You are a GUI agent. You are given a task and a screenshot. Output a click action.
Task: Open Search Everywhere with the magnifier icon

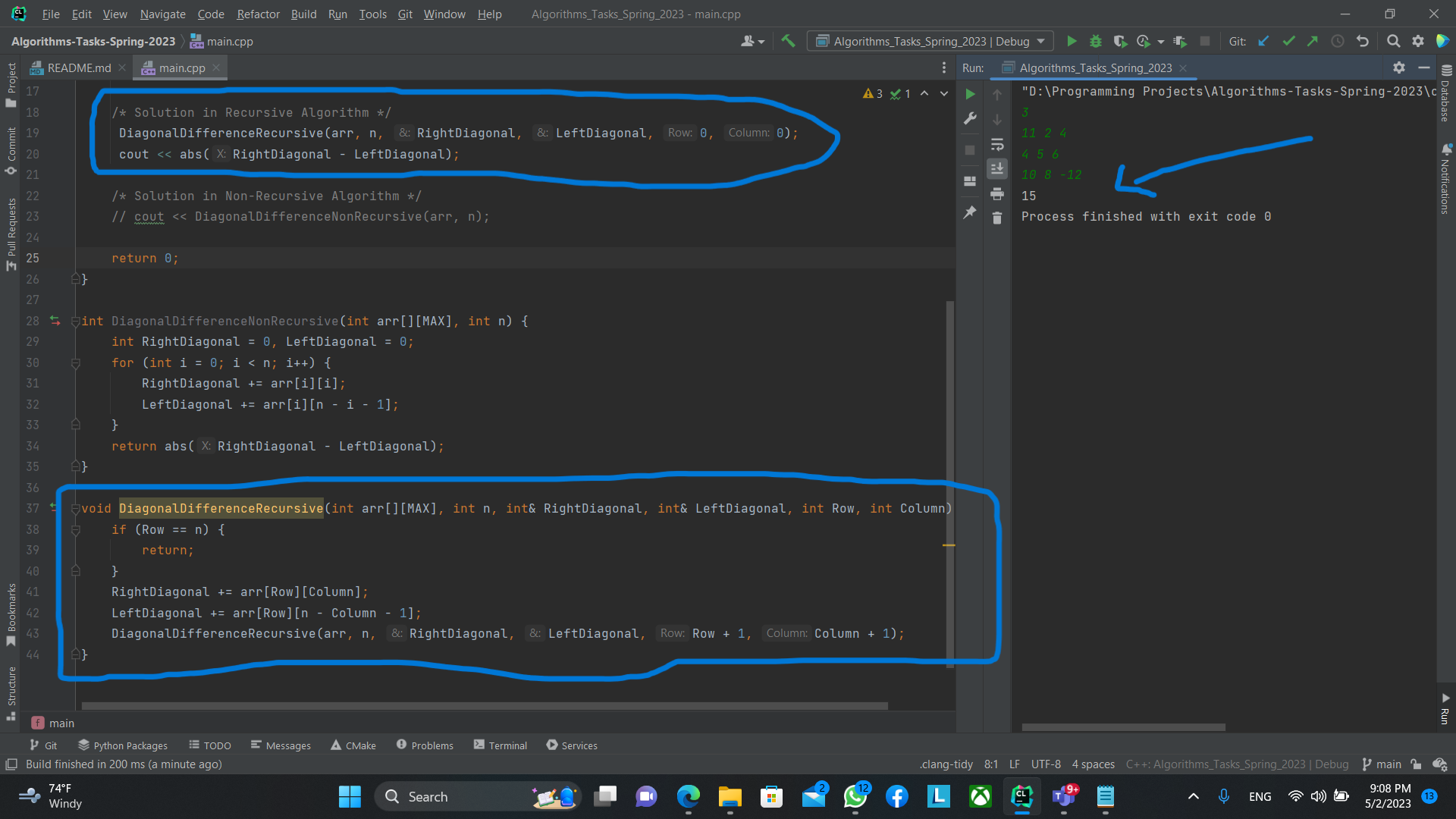pyautogui.click(x=1394, y=41)
